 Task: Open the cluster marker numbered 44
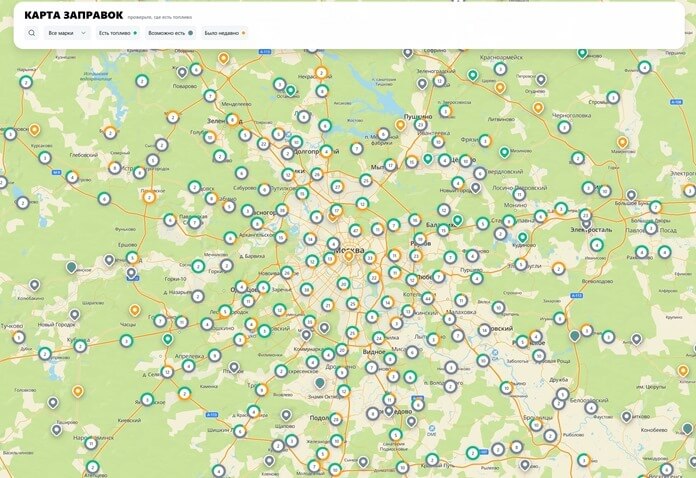(428, 298)
